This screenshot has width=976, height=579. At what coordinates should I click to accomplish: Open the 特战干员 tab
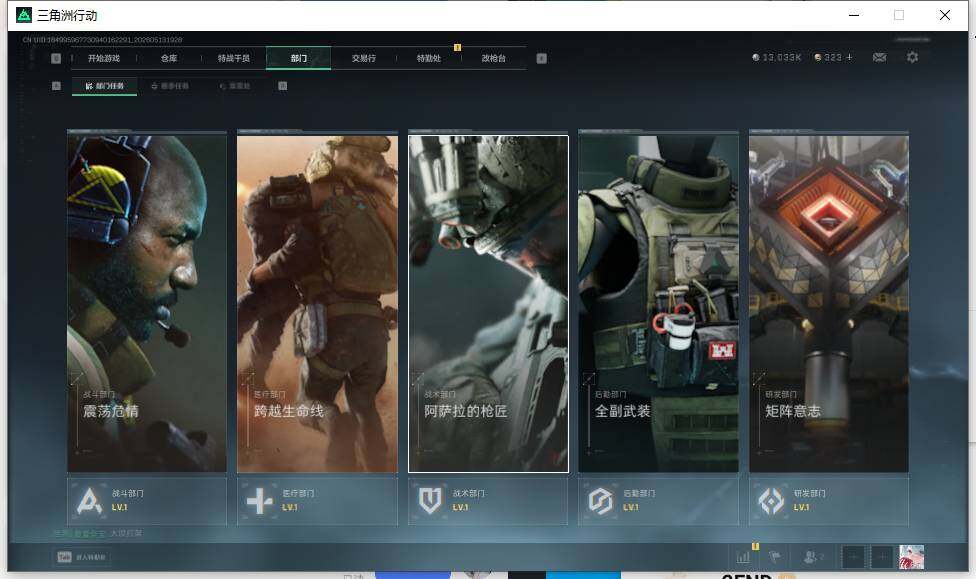233,58
